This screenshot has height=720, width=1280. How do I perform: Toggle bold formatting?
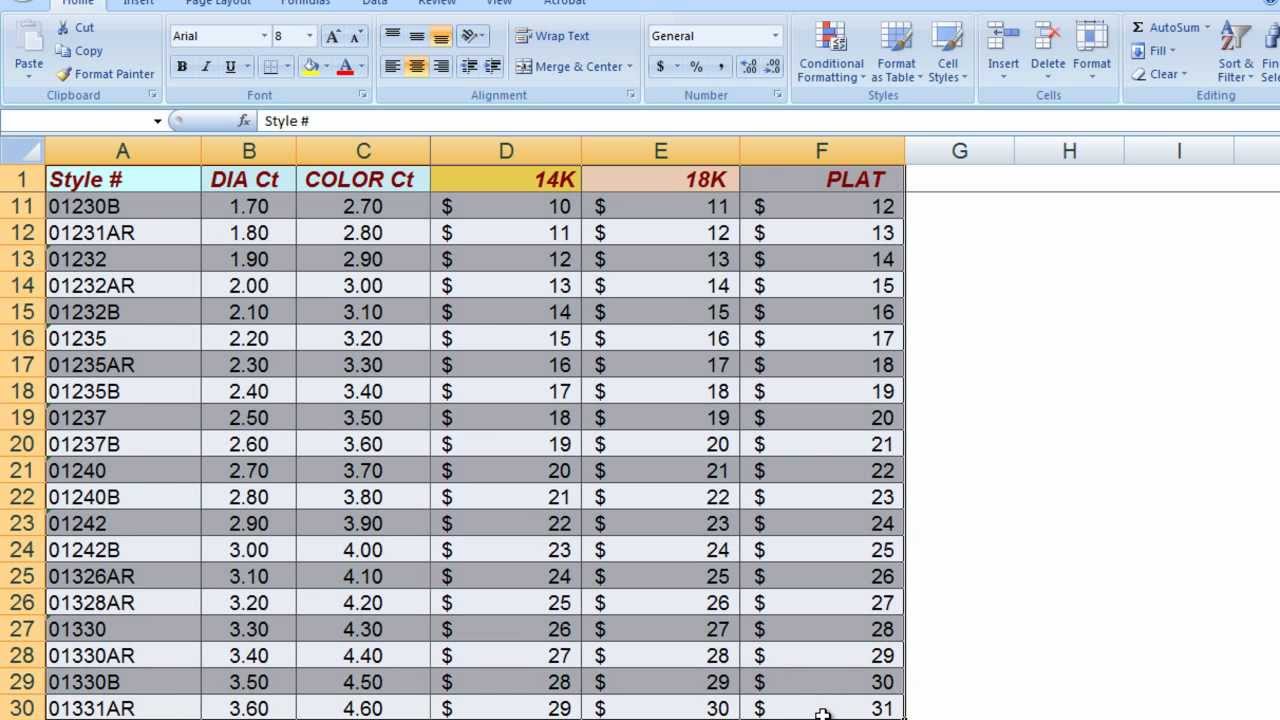click(182, 67)
